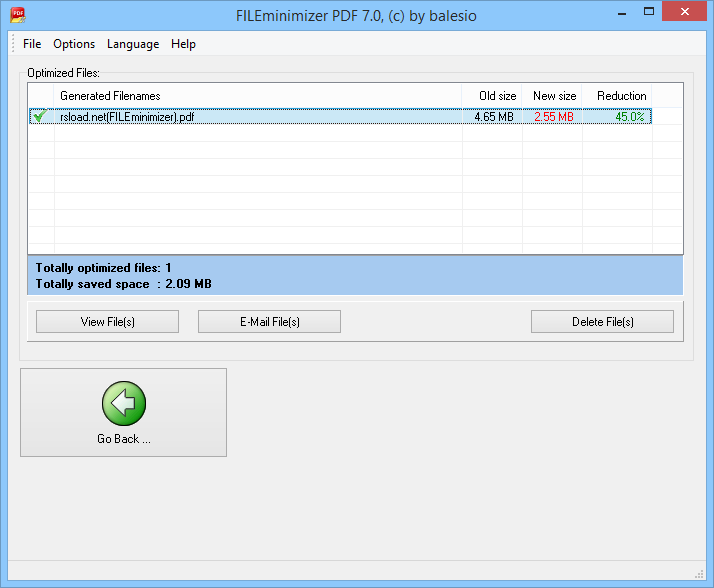Click the Delete File(s) button
The width and height of the screenshot is (714, 588).
(602, 322)
